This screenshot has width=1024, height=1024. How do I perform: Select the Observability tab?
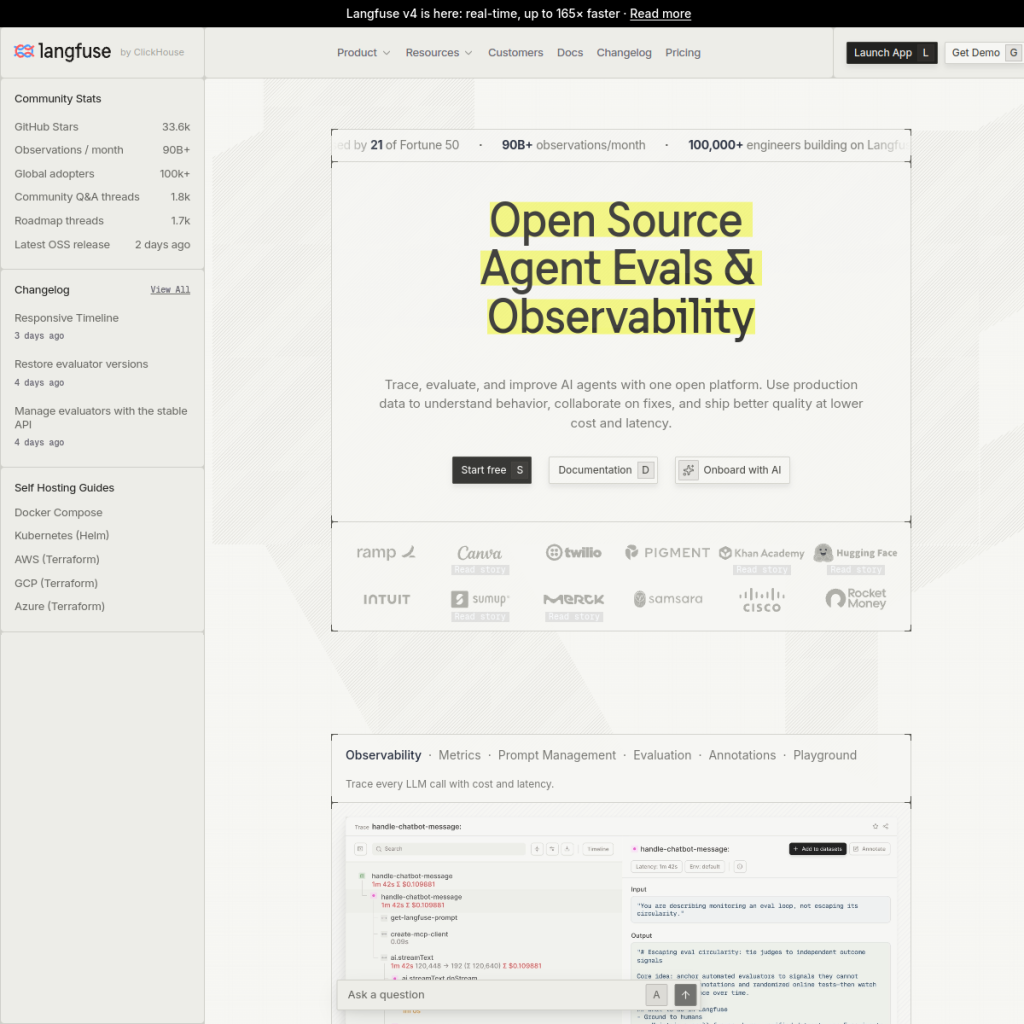pos(383,755)
